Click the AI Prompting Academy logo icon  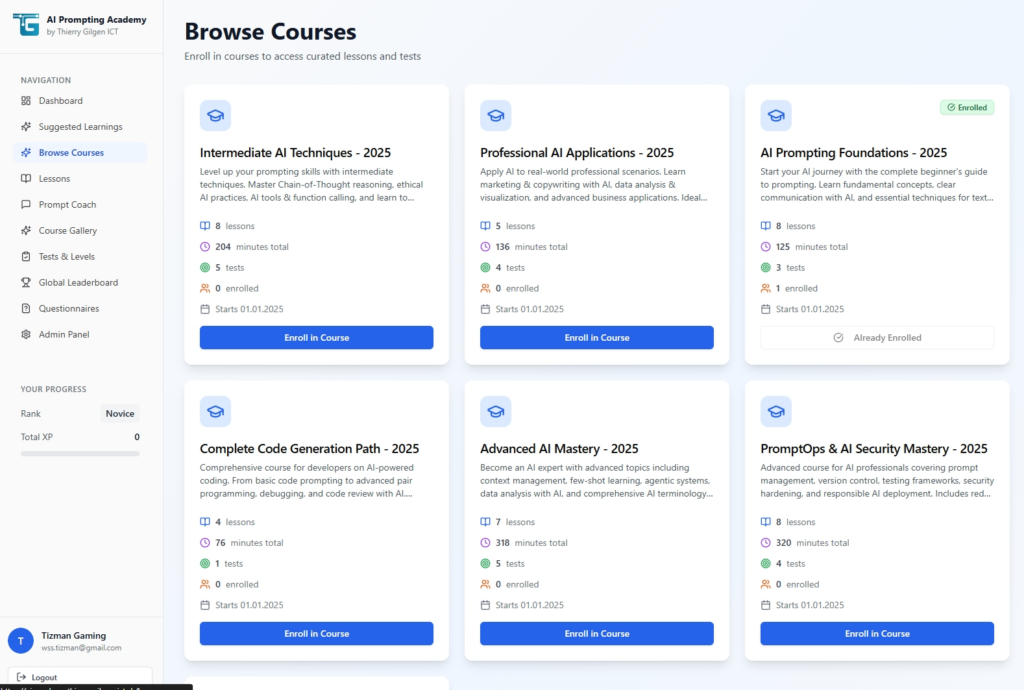click(x=26, y=24)
